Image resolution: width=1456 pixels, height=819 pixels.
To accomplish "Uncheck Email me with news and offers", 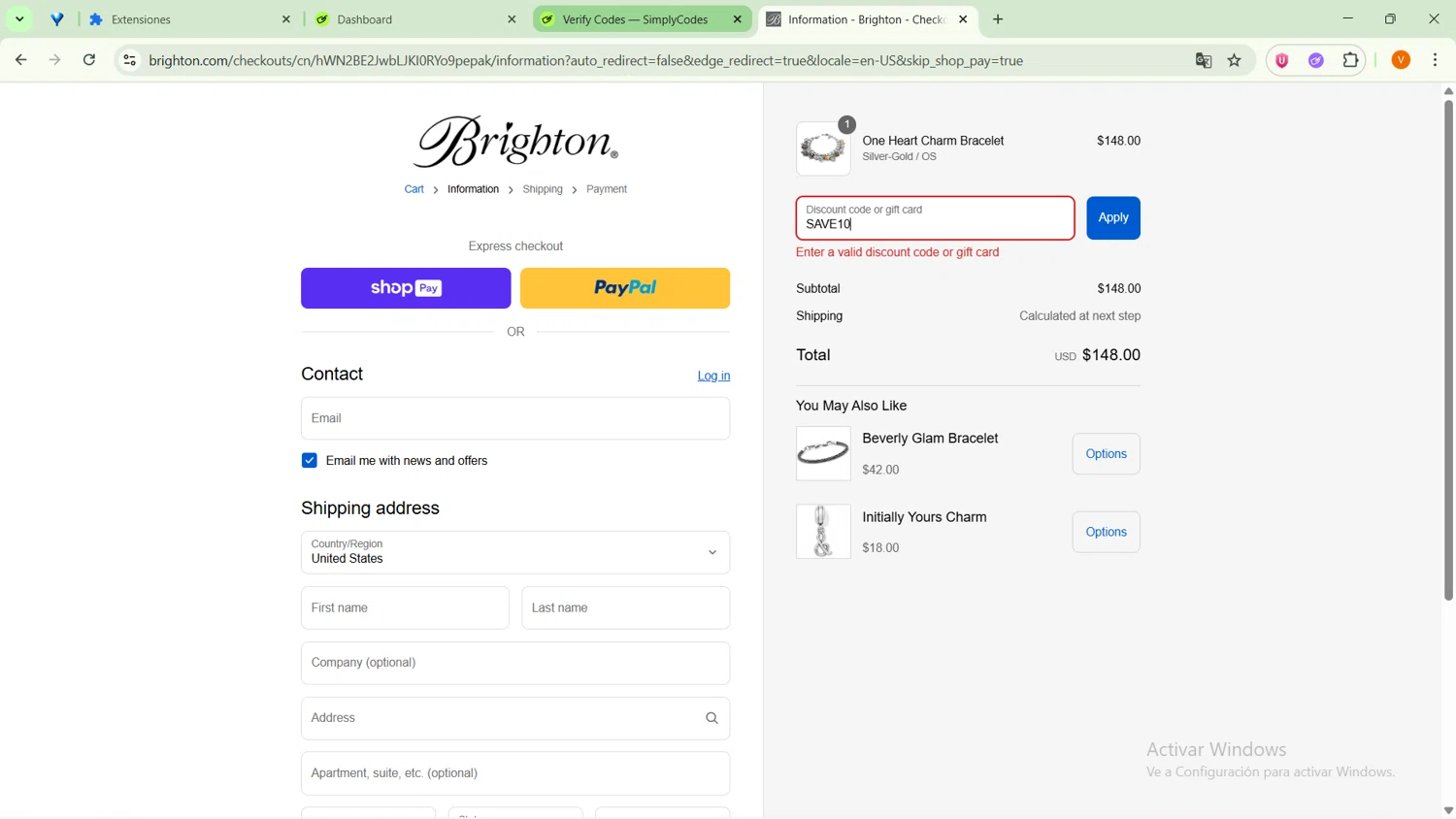I will click(x=310, y=461).
